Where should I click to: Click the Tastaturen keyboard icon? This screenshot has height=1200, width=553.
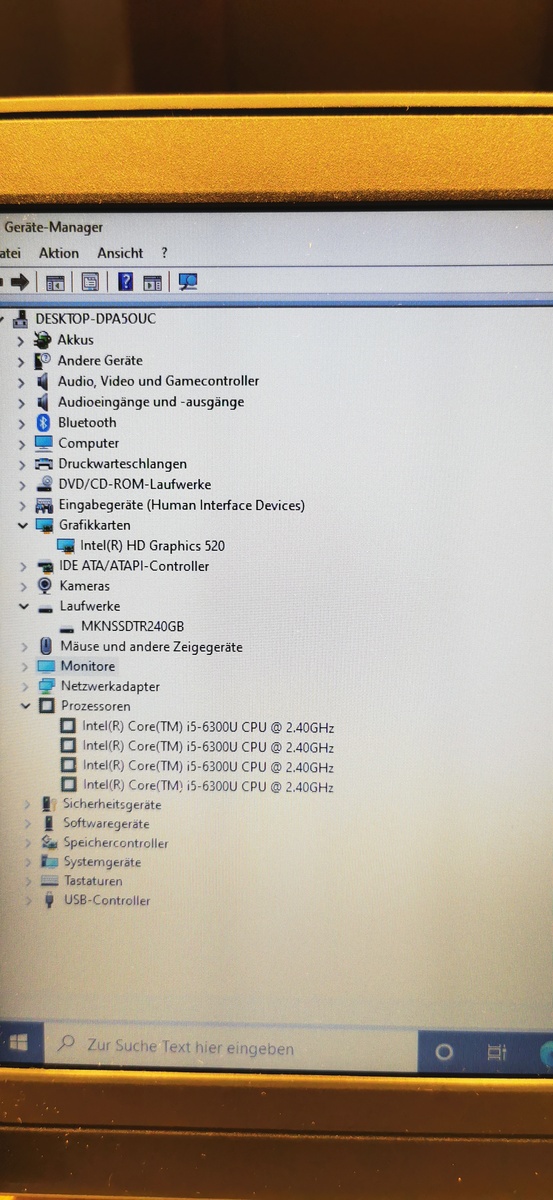(49, 881)
